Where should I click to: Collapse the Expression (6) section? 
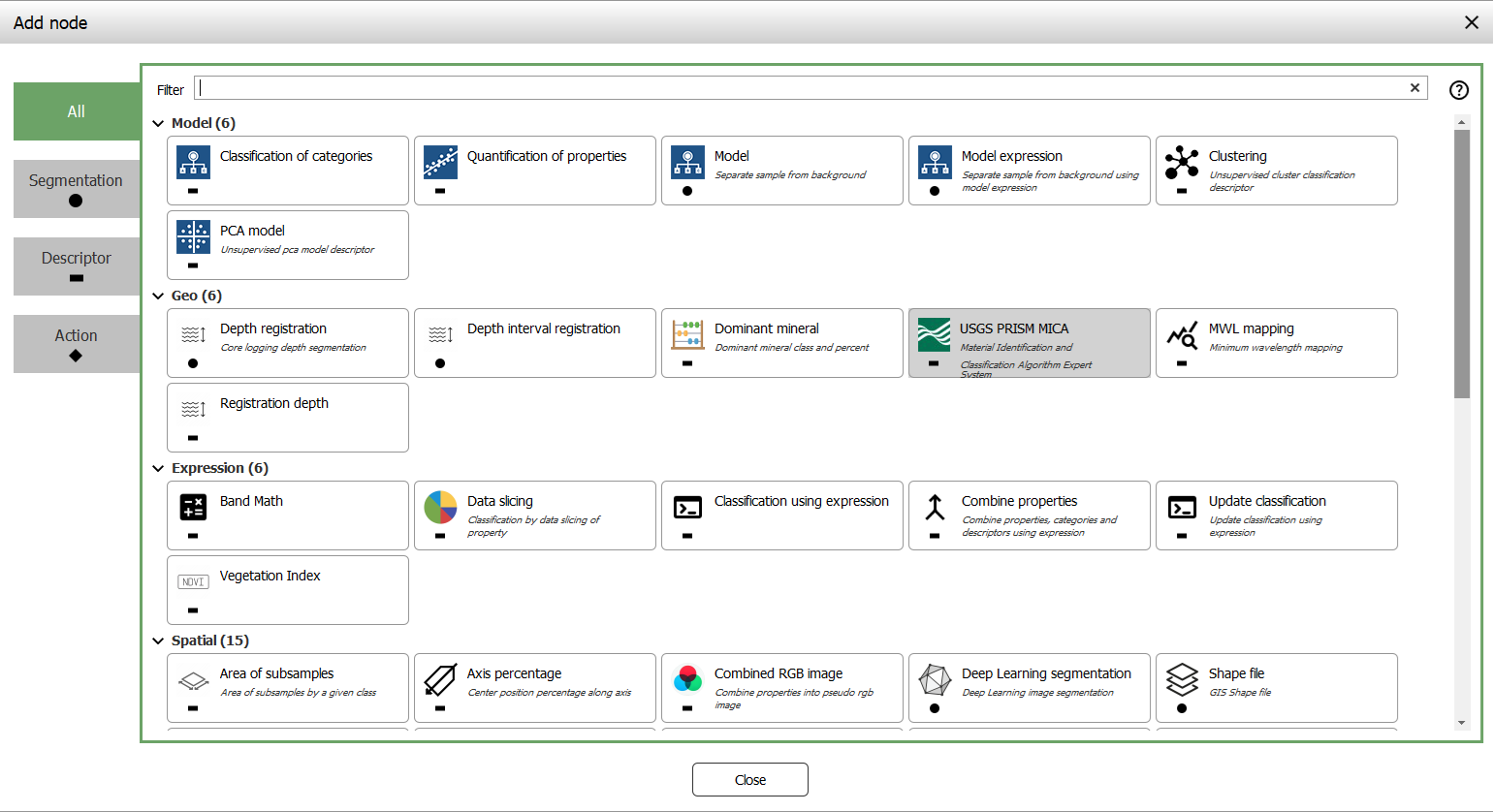(x=159, y=468)
